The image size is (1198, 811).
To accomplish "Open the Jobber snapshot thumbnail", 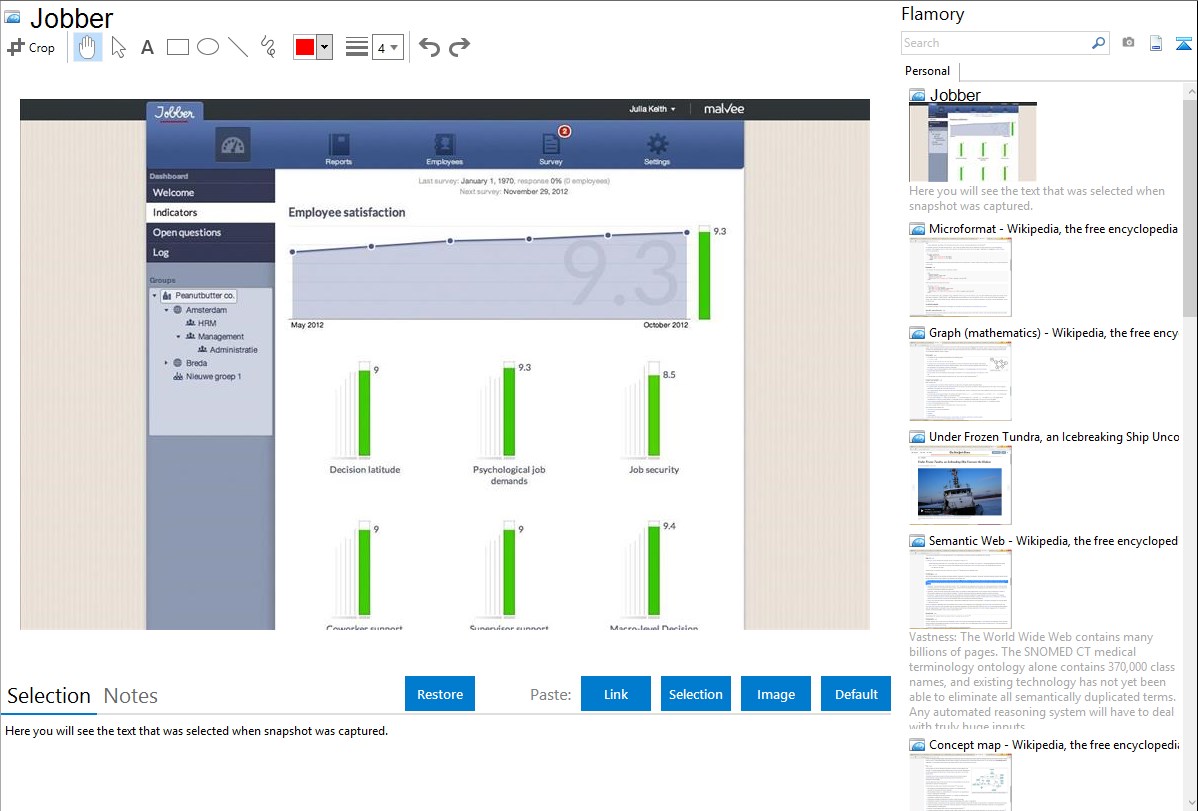I will [973, 142].
